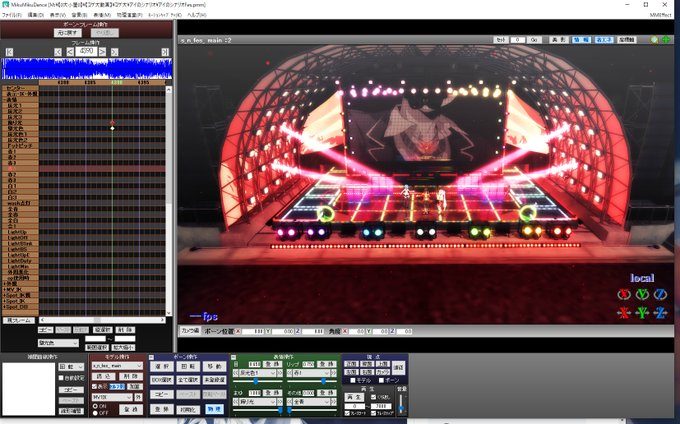Enable the モデル checkbox in view panel

point(353,380)
